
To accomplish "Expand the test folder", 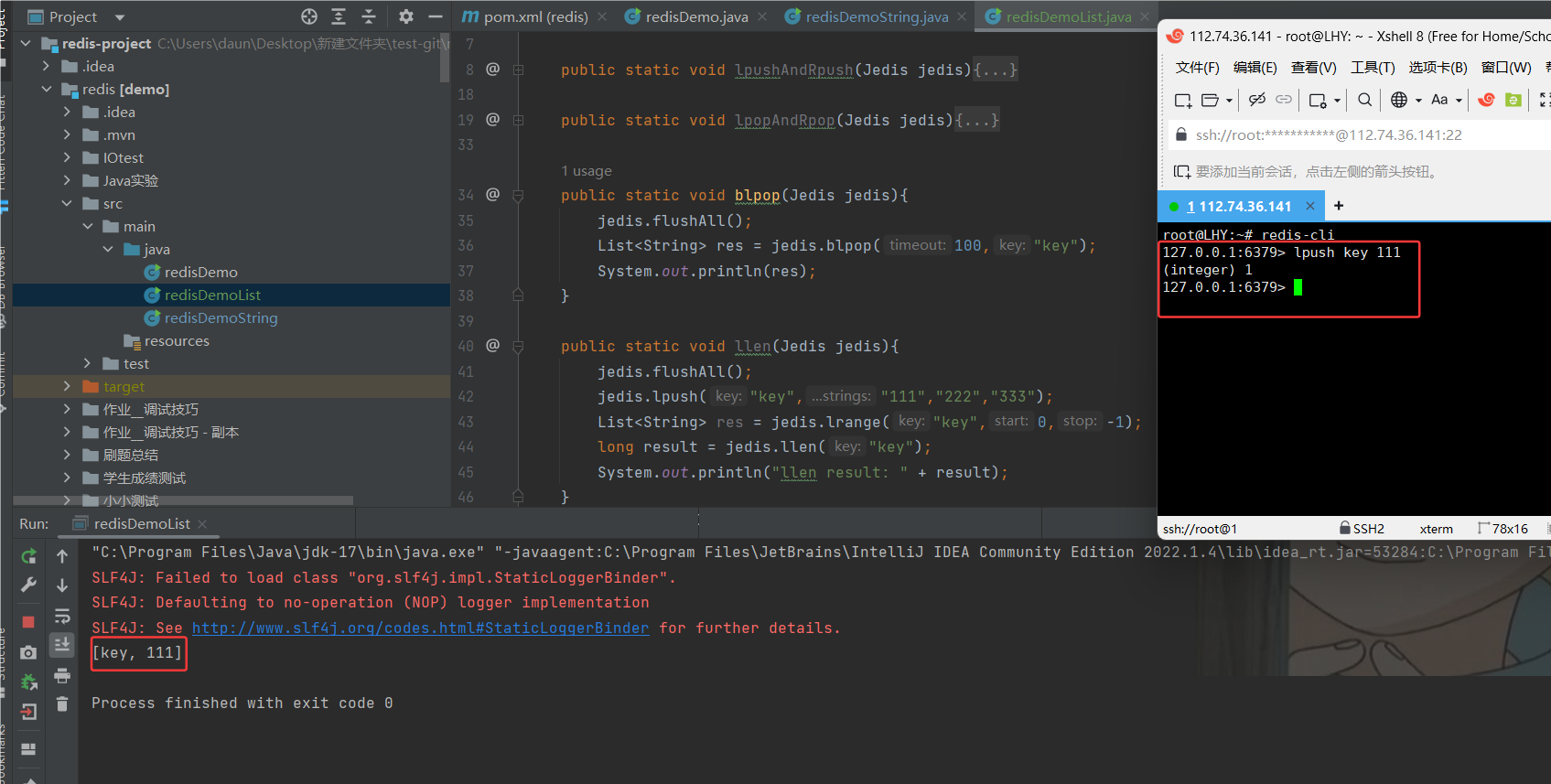I will 88,363.
